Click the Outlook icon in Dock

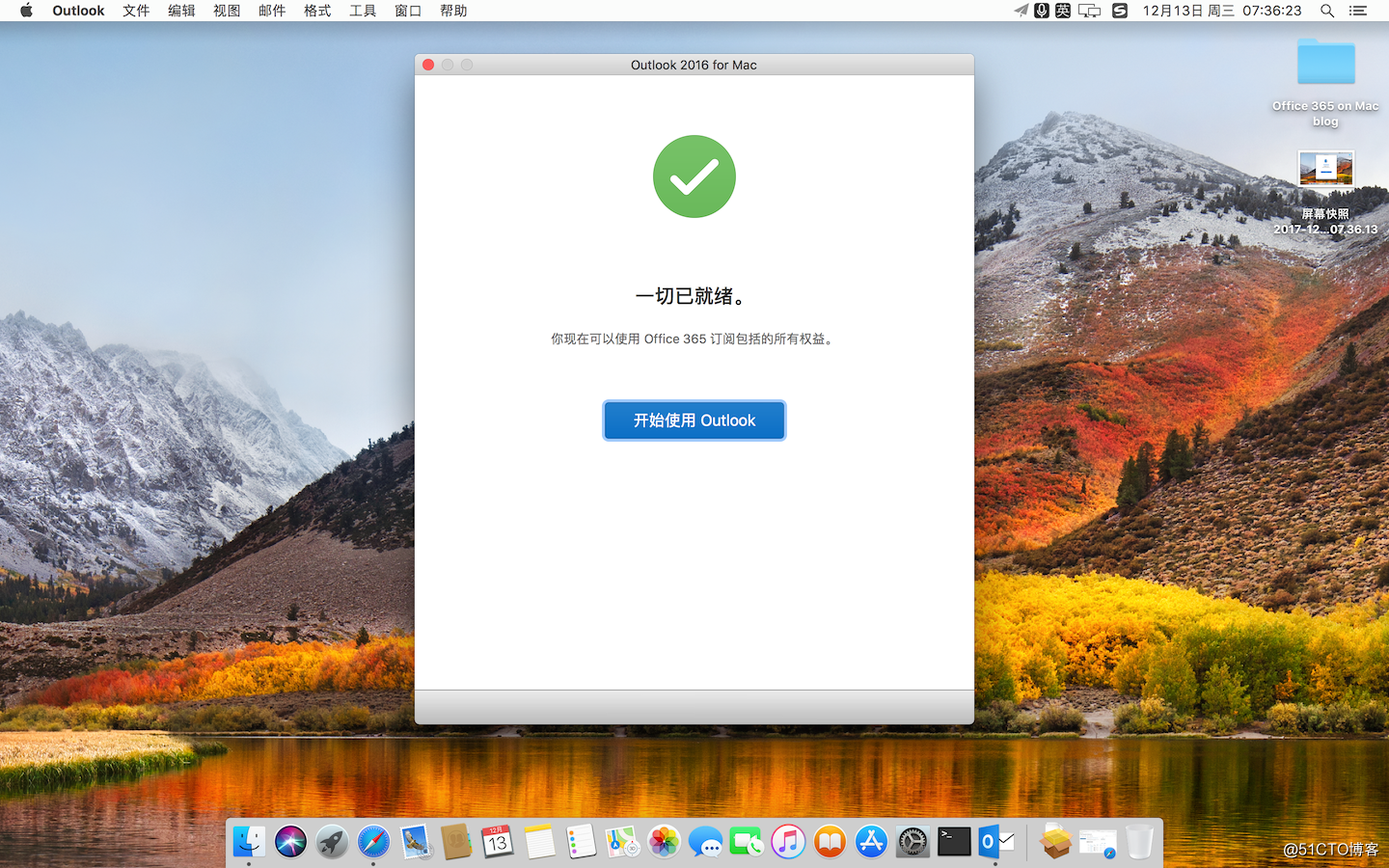(995, 842)
